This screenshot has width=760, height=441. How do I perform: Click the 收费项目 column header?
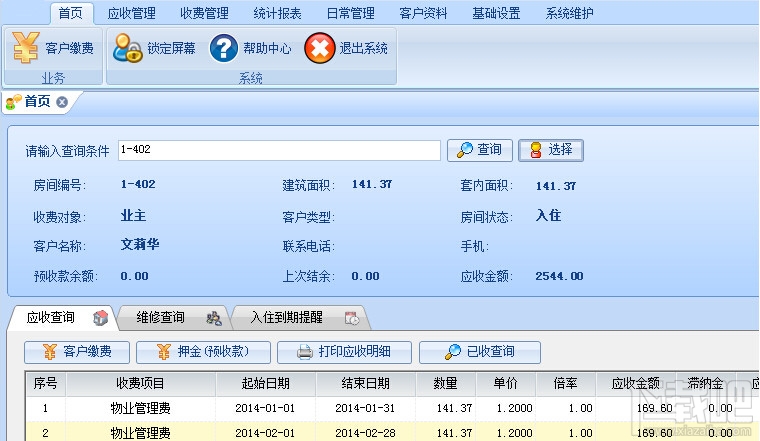tap(141, 384)
